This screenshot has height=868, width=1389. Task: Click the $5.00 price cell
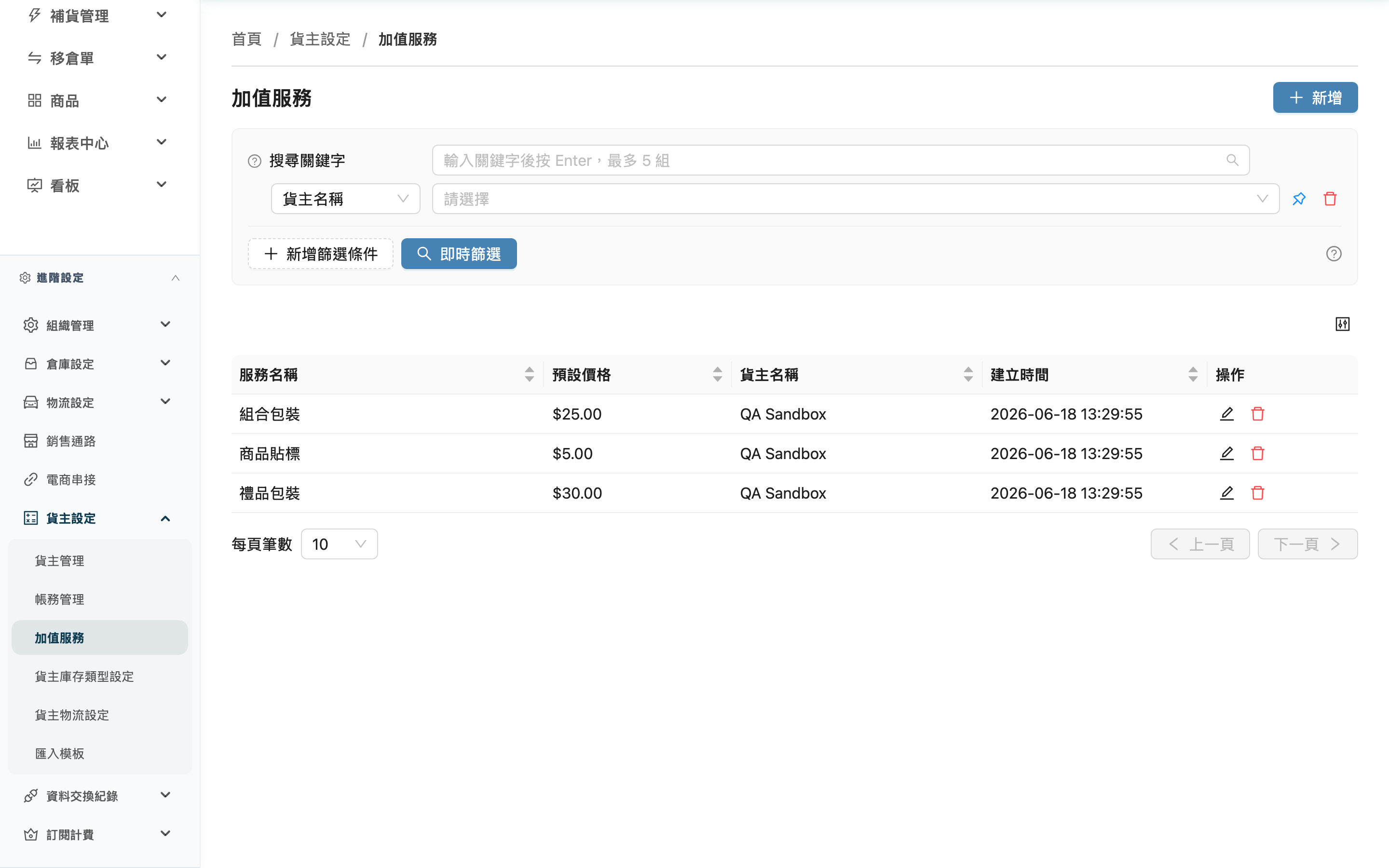pyautogui.click(x=572, y=453)
